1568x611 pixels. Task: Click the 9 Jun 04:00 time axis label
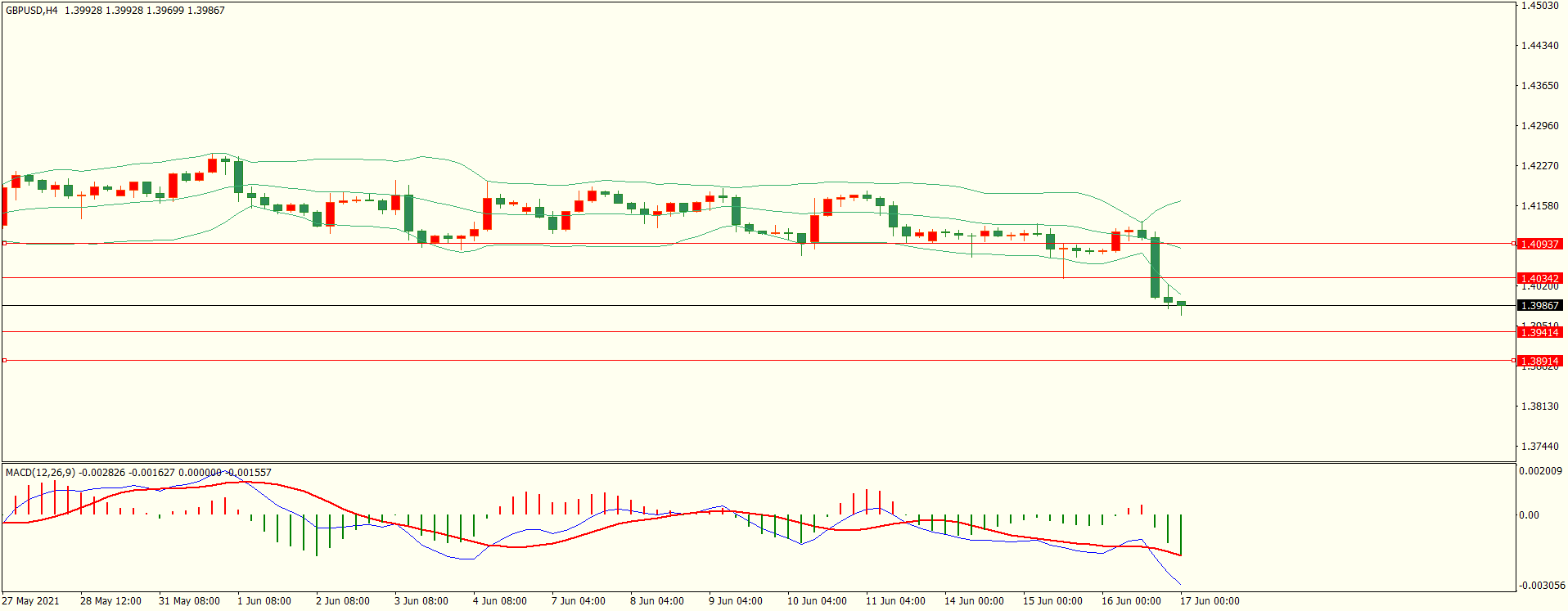coord(735,601)
